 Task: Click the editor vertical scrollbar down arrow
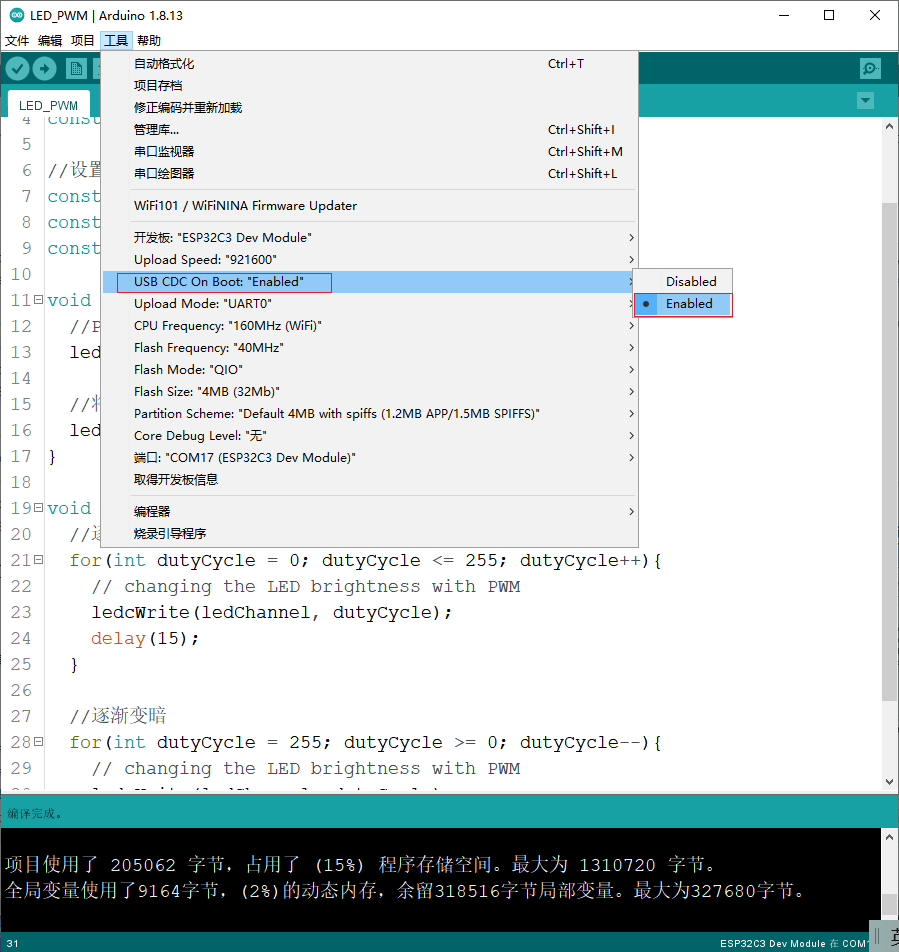point(889,782)
